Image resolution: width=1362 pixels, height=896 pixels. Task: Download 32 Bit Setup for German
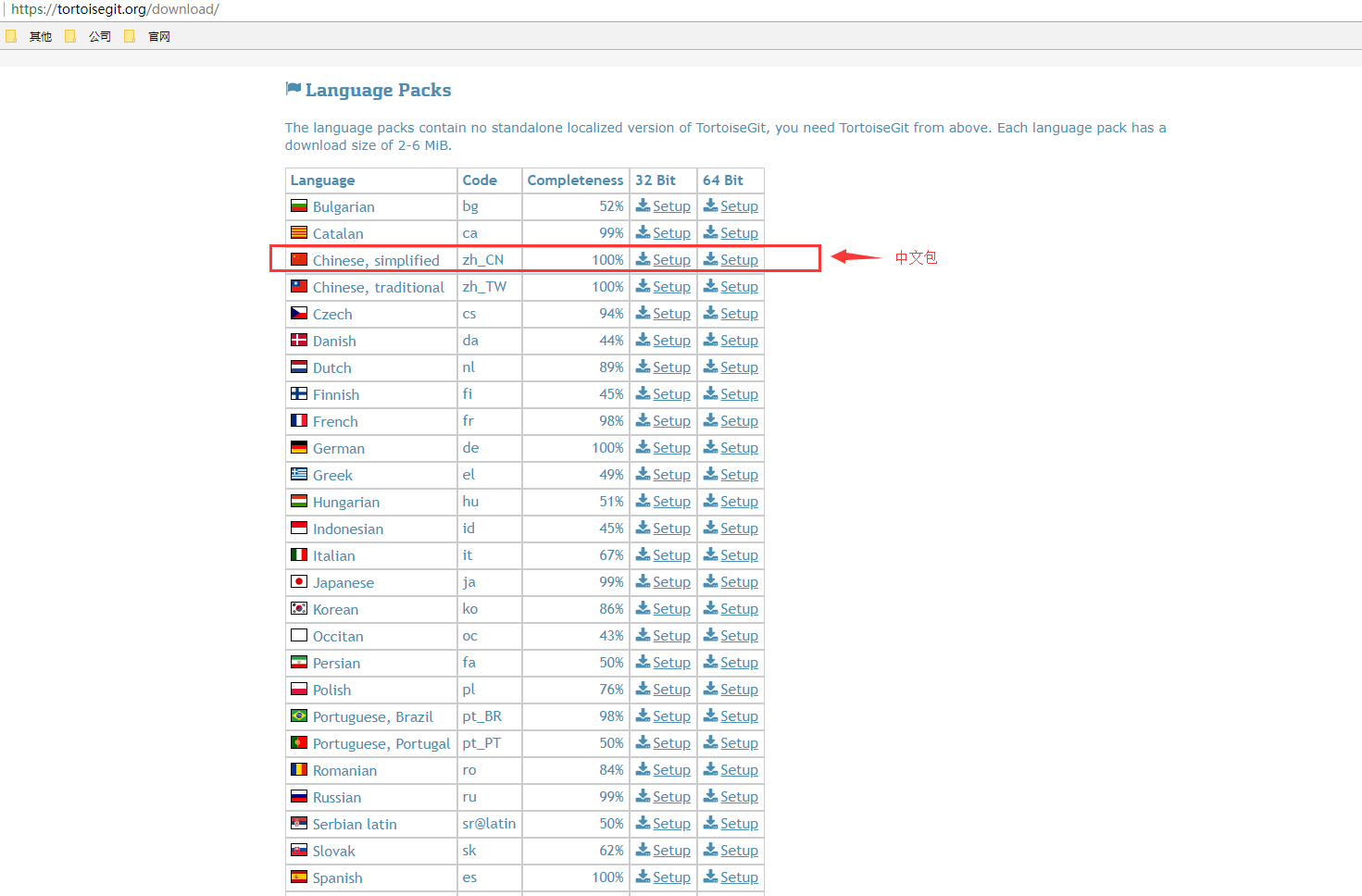click(663, 448)
